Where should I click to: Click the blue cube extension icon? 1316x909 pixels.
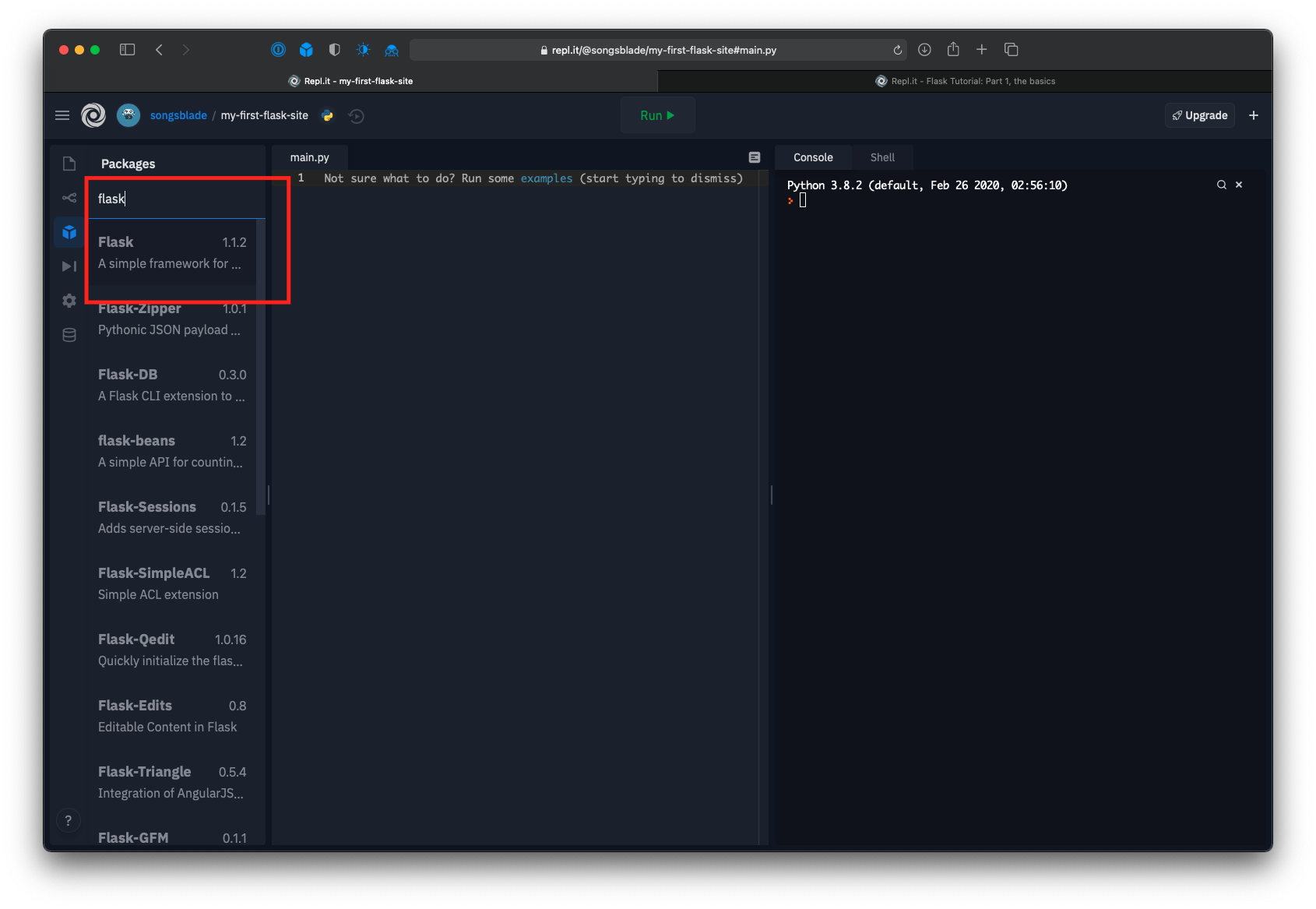click(306, 50)
